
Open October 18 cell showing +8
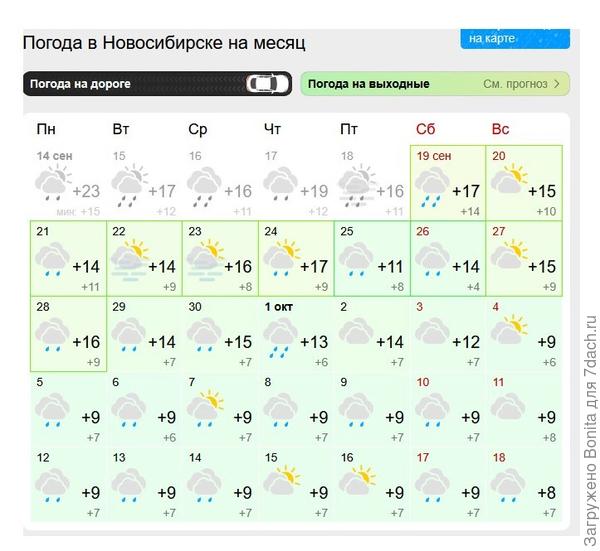[524, 484]
